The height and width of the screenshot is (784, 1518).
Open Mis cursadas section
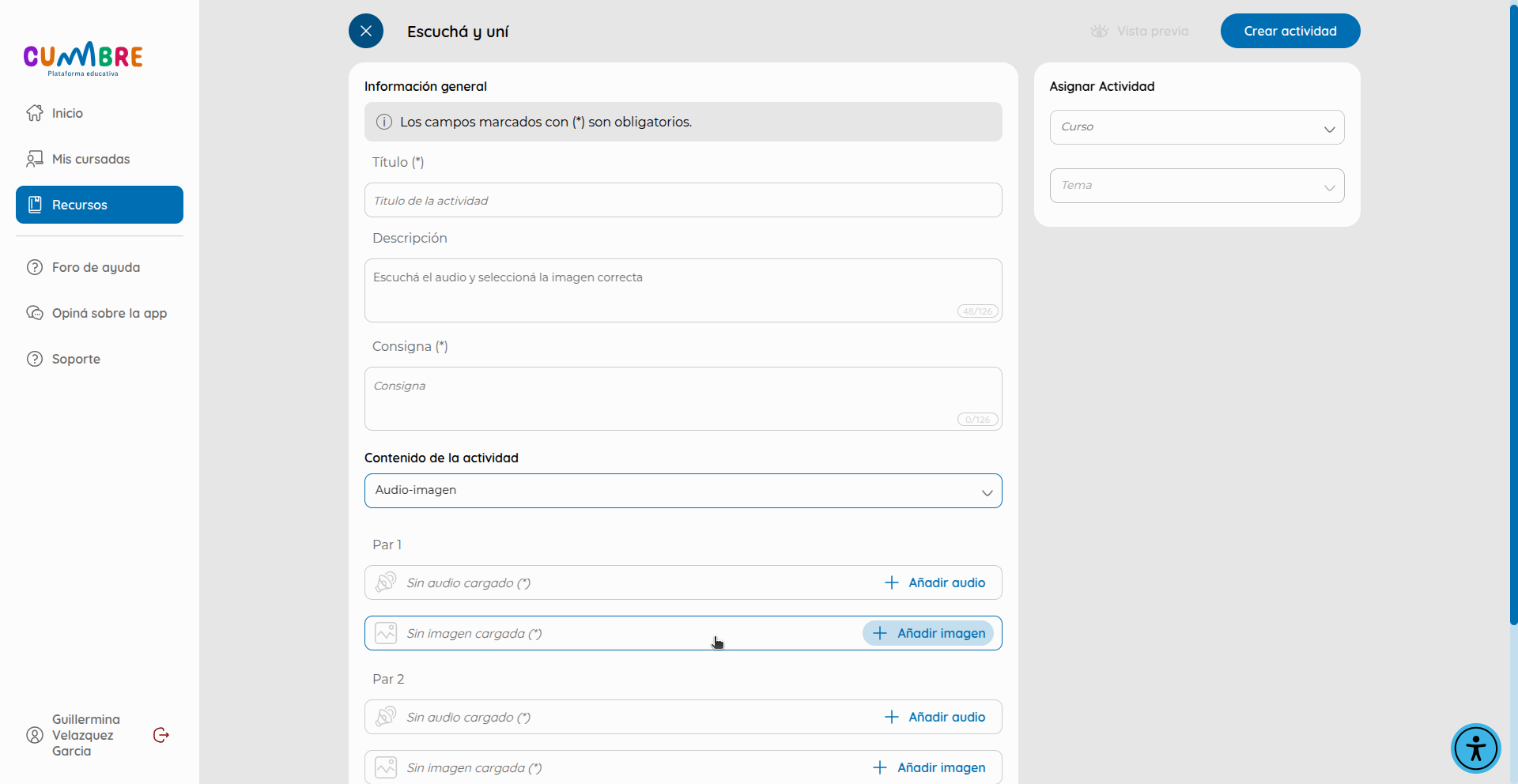pyautogui.click(x=100, y=159)
